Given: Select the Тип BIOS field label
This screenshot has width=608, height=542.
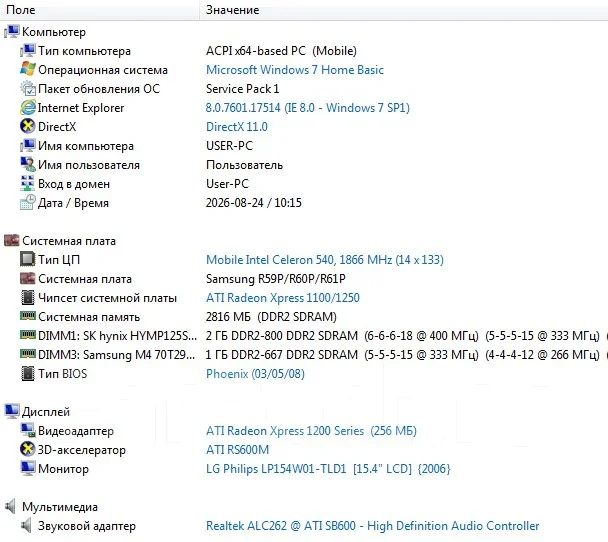Looking at the screenshot, I should click(x=62, y=374).
